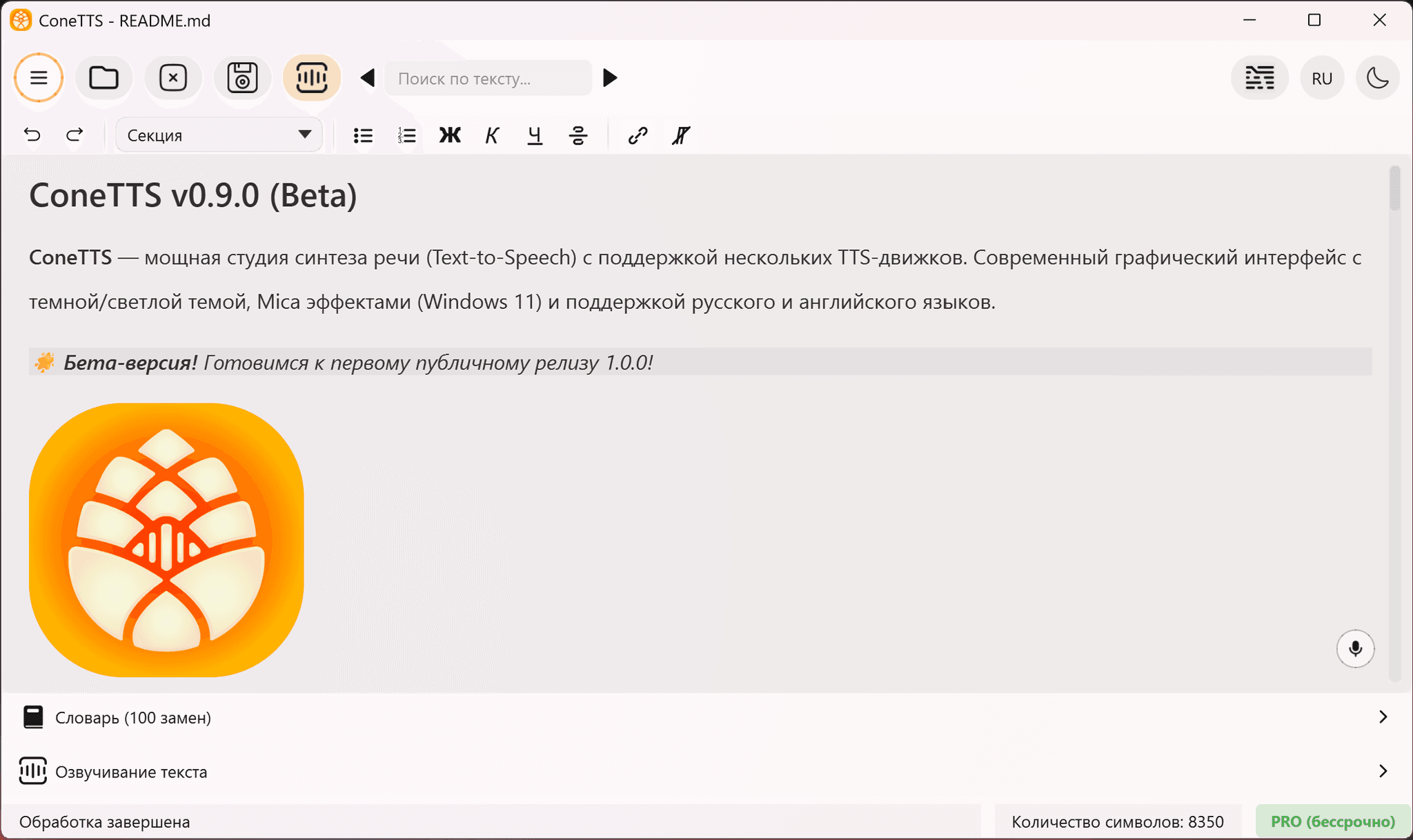Create a numbered list

tap(406, 135)
